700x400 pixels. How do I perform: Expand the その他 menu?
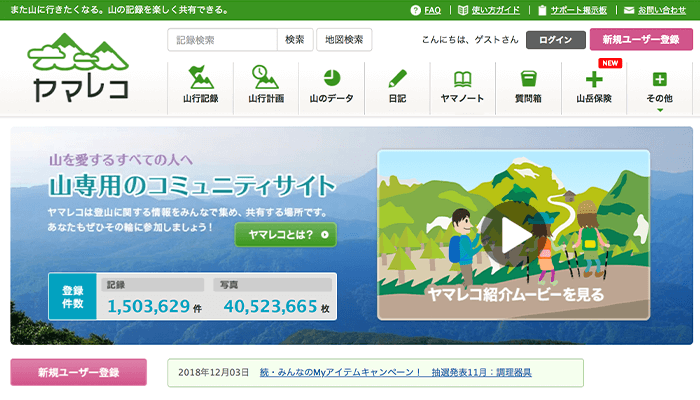coord(659,89)
